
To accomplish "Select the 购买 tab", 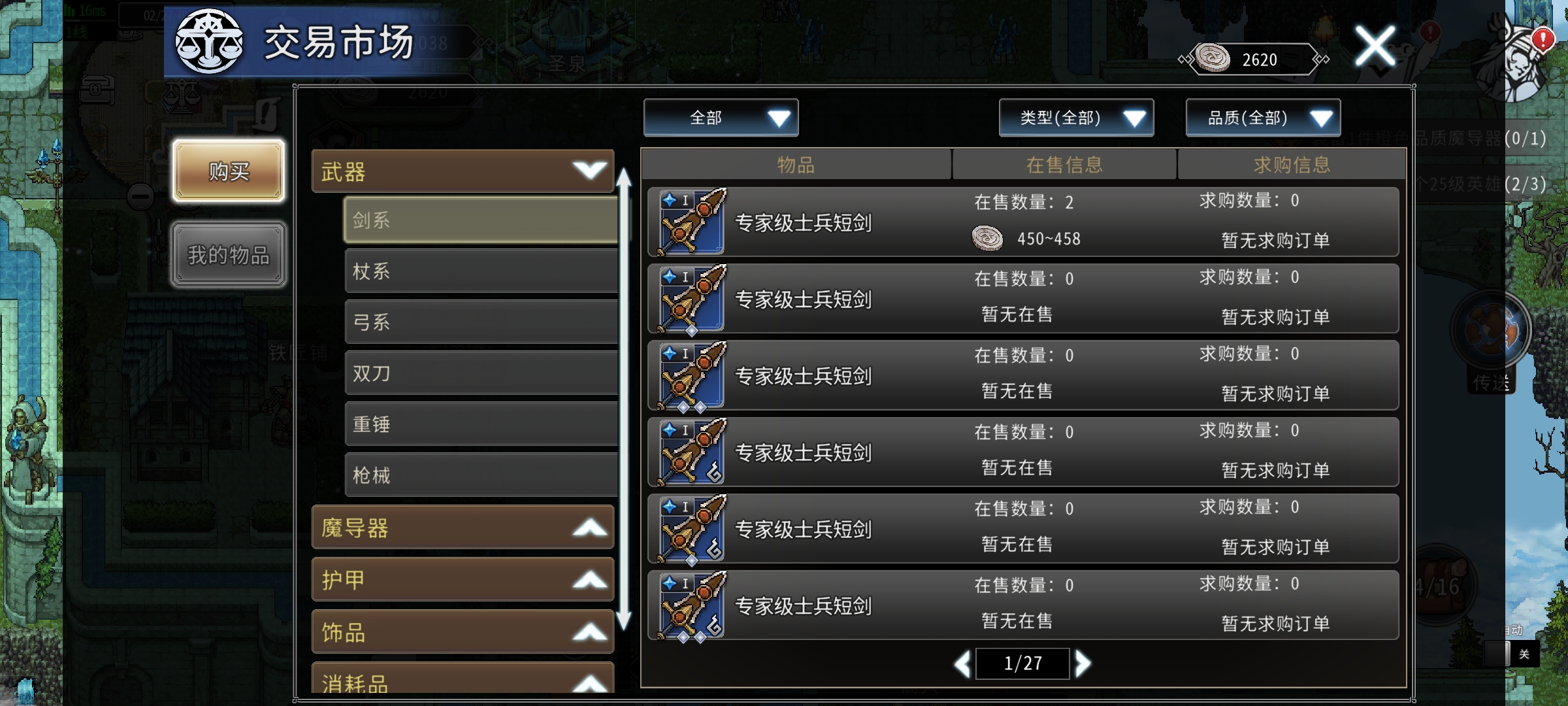I will click(229, 171).
